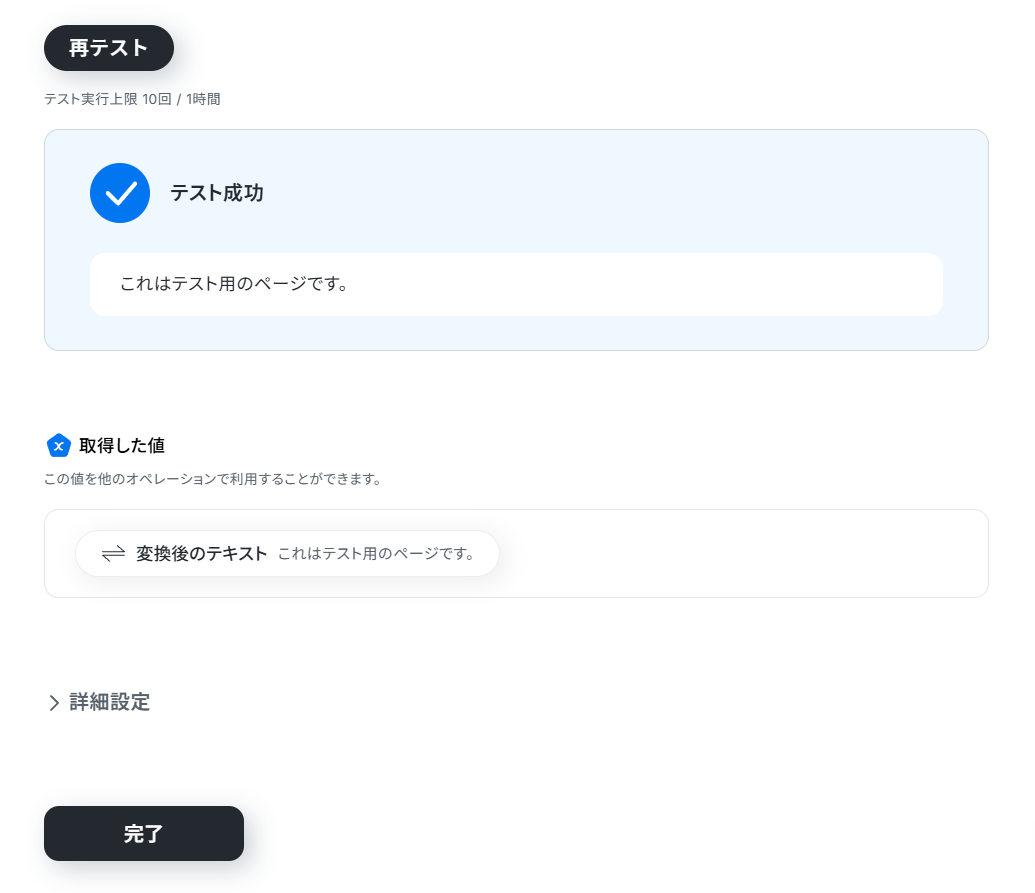Click the テスト成功 heading
This screenshot has height=893, width=1035.
[217, 193]
